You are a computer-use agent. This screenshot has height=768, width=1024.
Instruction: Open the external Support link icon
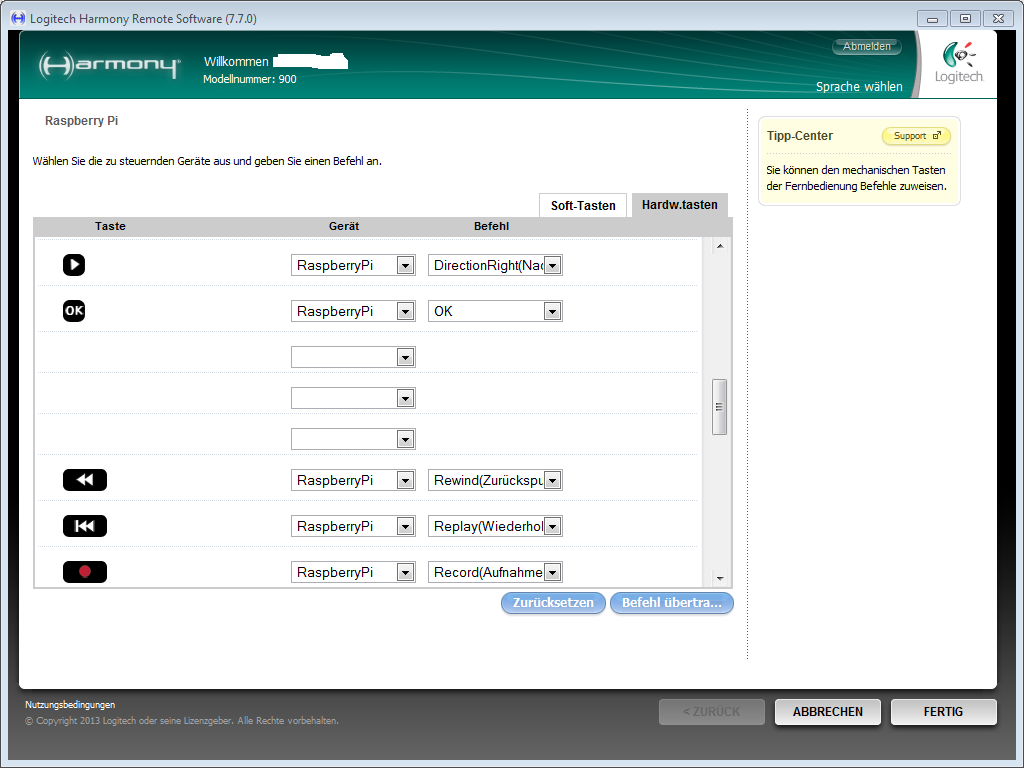(x=936, y=136)
